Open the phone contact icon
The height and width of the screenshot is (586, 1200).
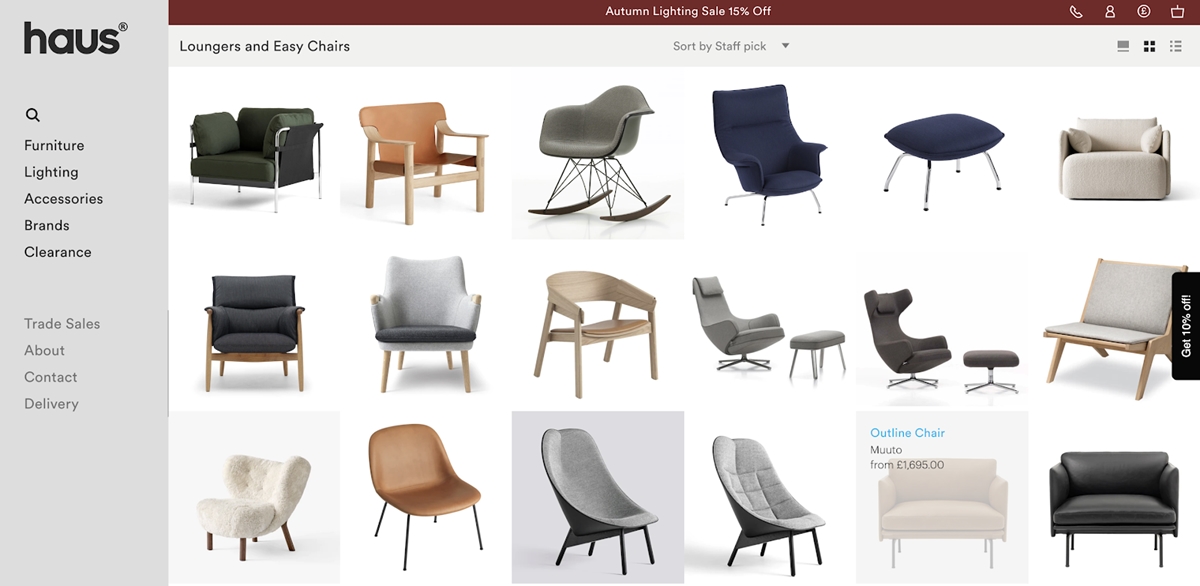click(x=1076, y=12)
